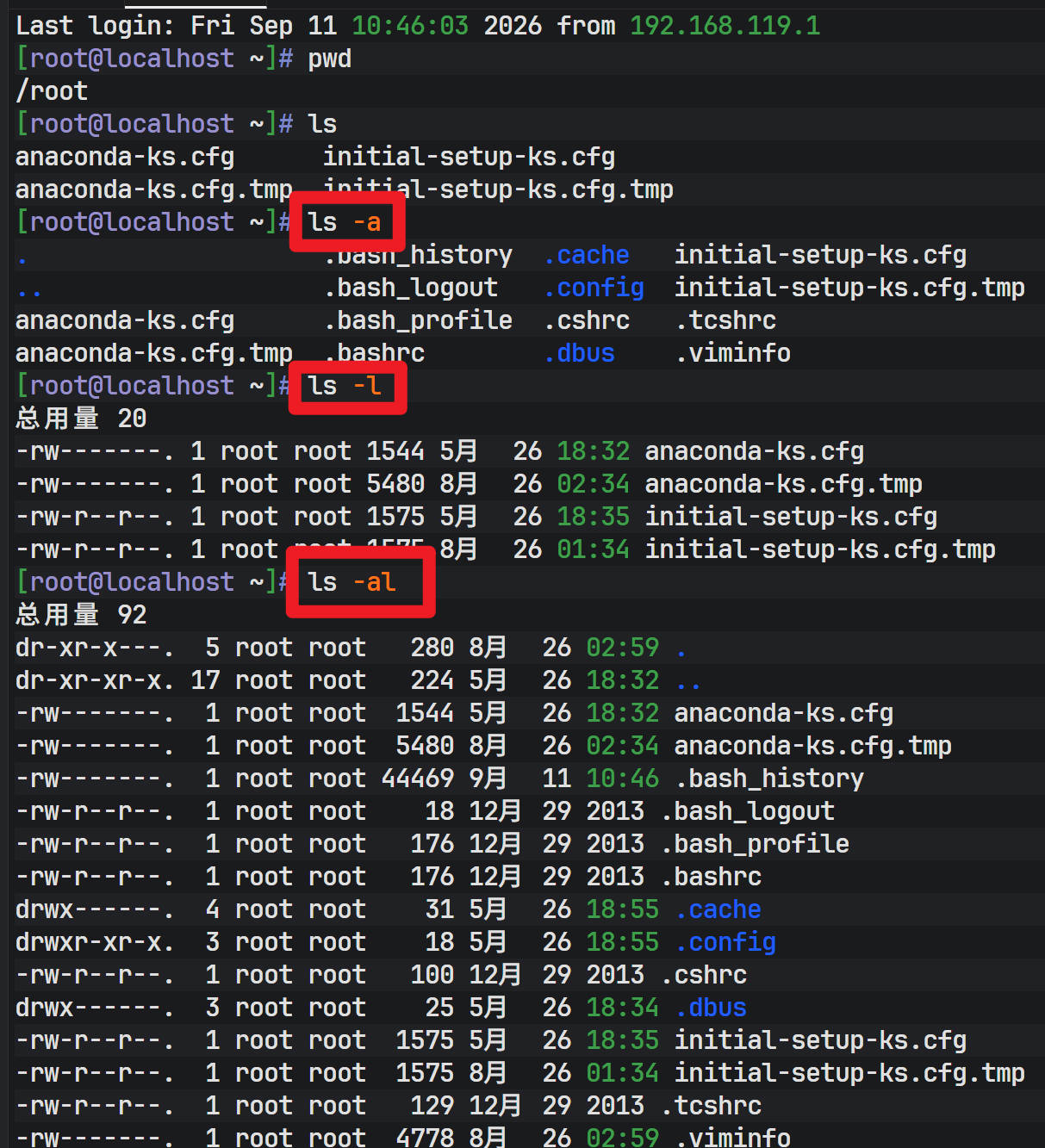Click '.bash_history' in the ls -al listing

[x=769, y=779]
